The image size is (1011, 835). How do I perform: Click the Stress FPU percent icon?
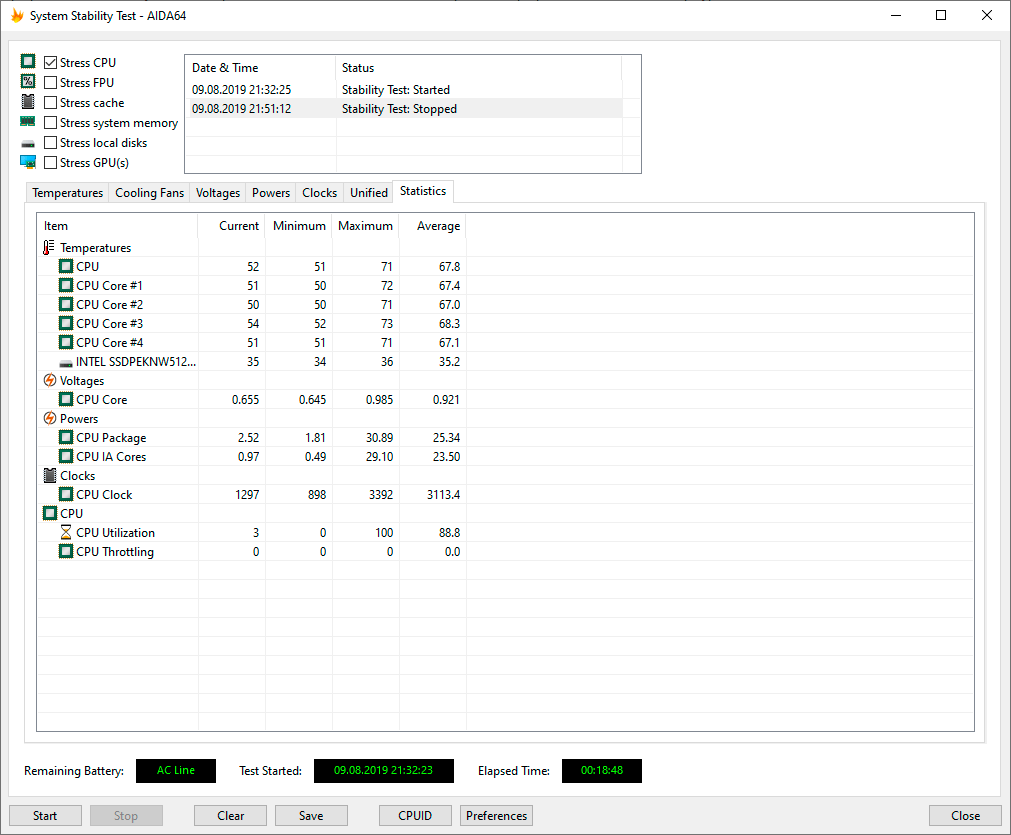coord(28,81)
